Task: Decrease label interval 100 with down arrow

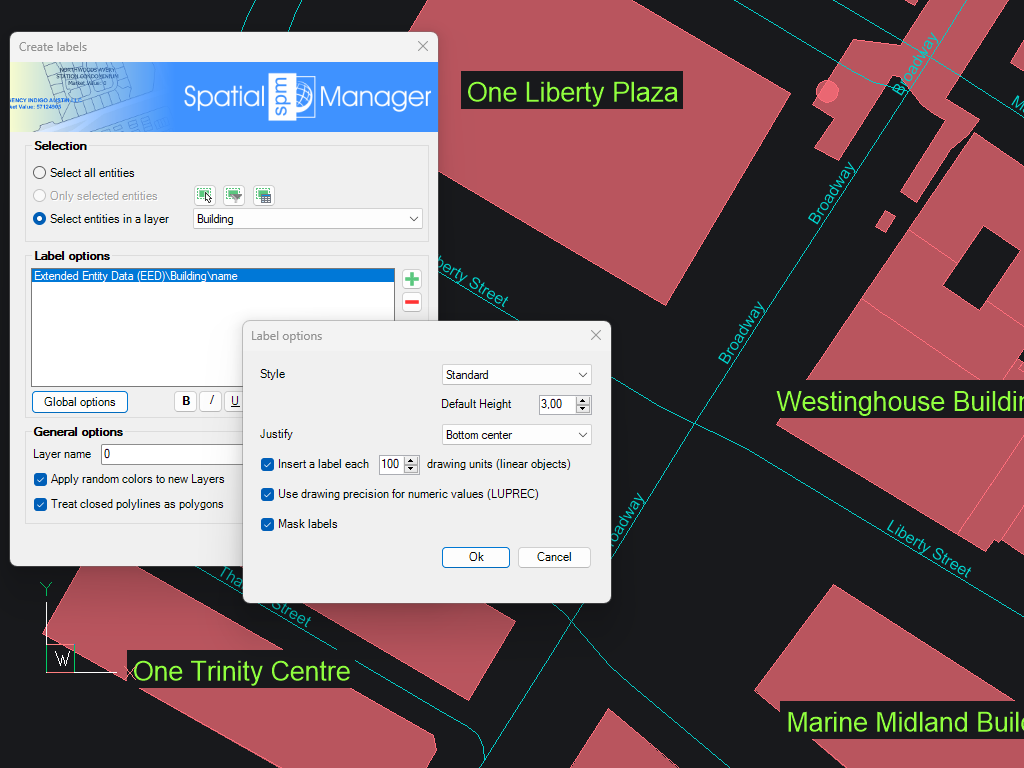Action: (411, 469)
